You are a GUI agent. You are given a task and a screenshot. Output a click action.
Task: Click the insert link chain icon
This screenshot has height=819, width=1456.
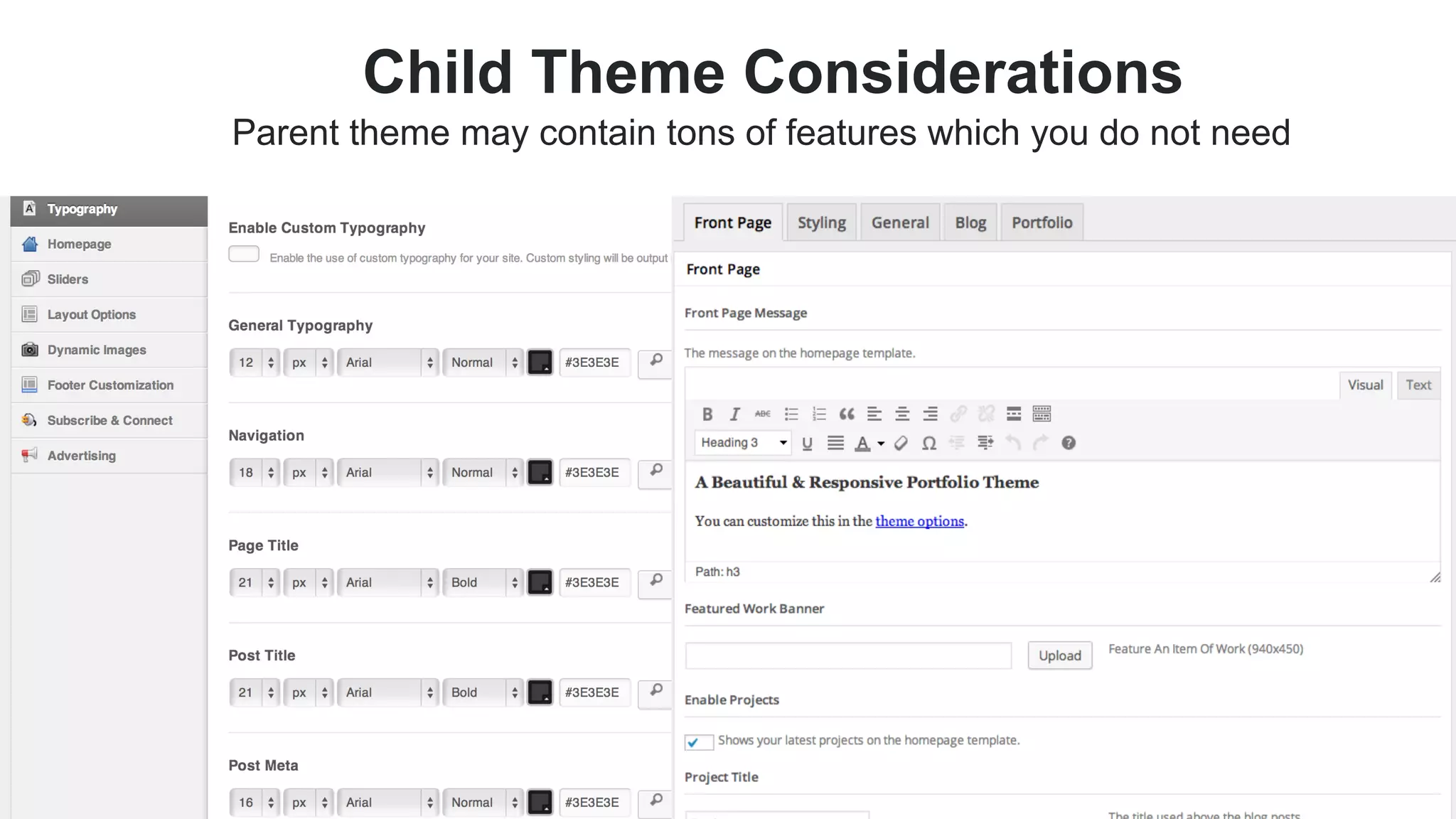(958, 414)
